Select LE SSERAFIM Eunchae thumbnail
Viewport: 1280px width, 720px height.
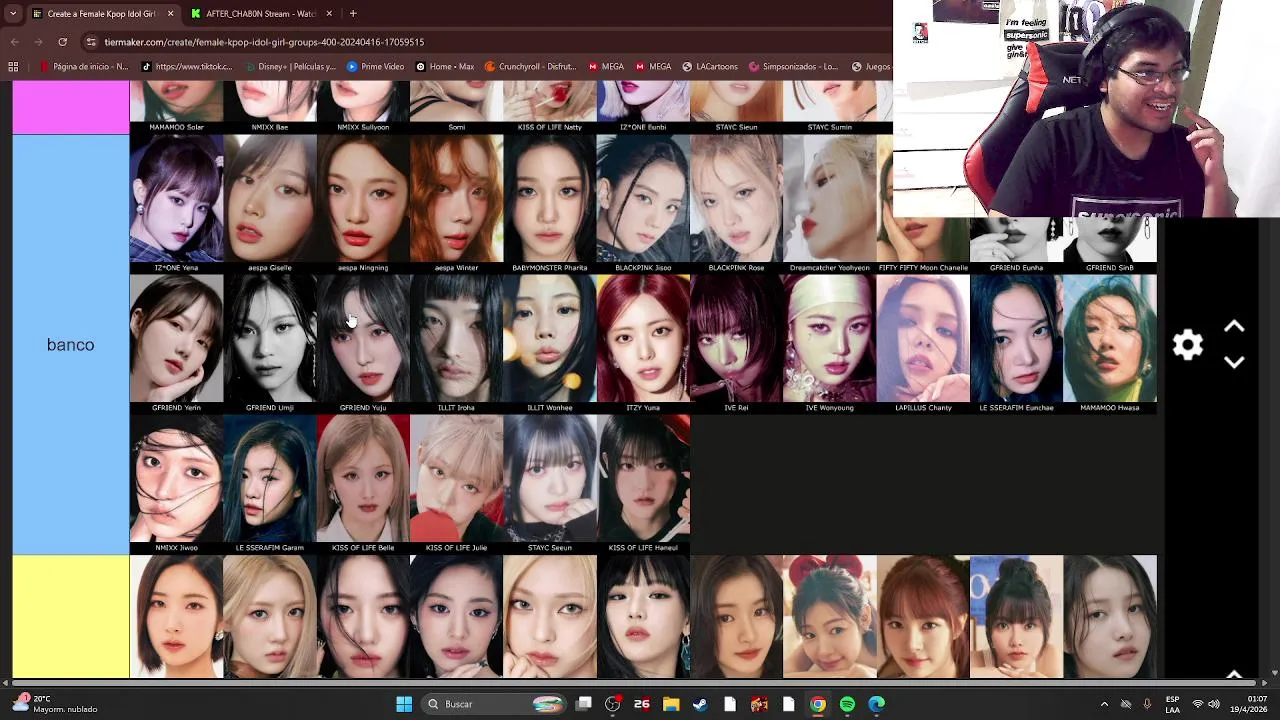tap(1016, 344)
